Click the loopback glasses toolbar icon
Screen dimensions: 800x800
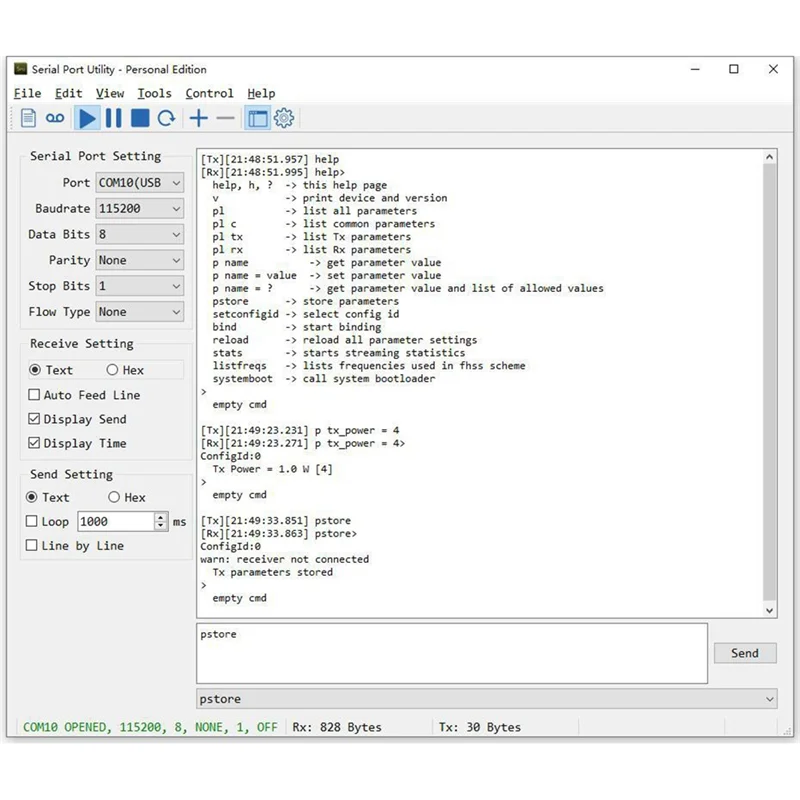click(x=55, y=118)
